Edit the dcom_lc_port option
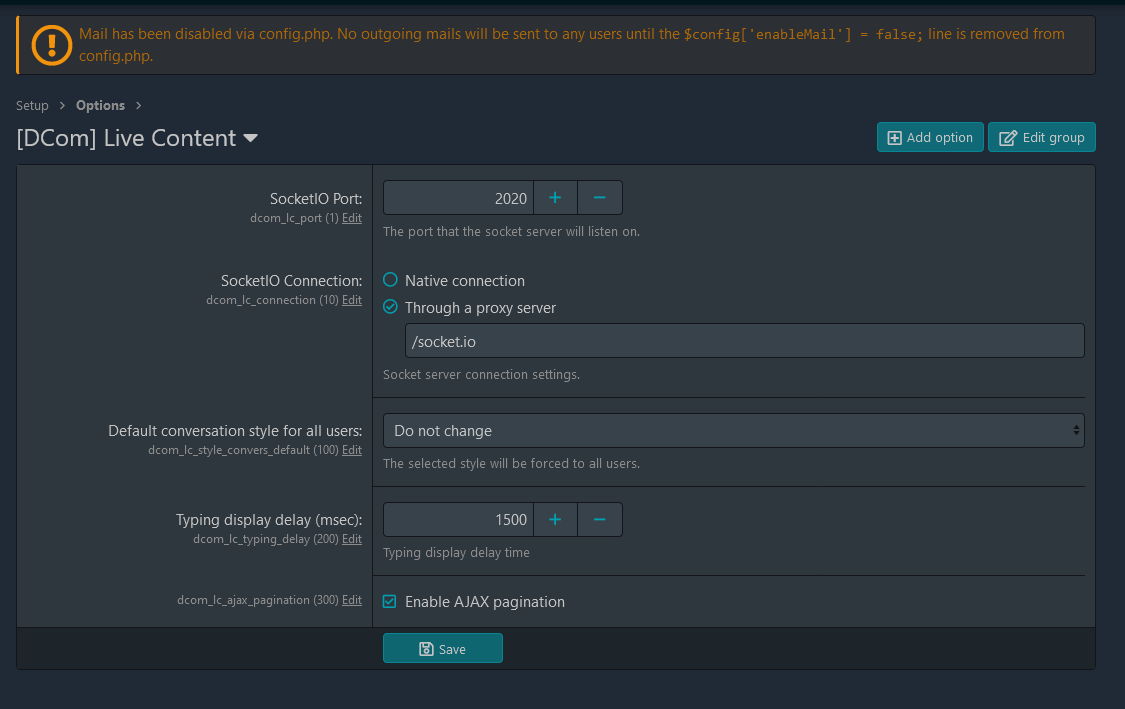Screen dimensions: 1125x709 (x=352, y=218)
